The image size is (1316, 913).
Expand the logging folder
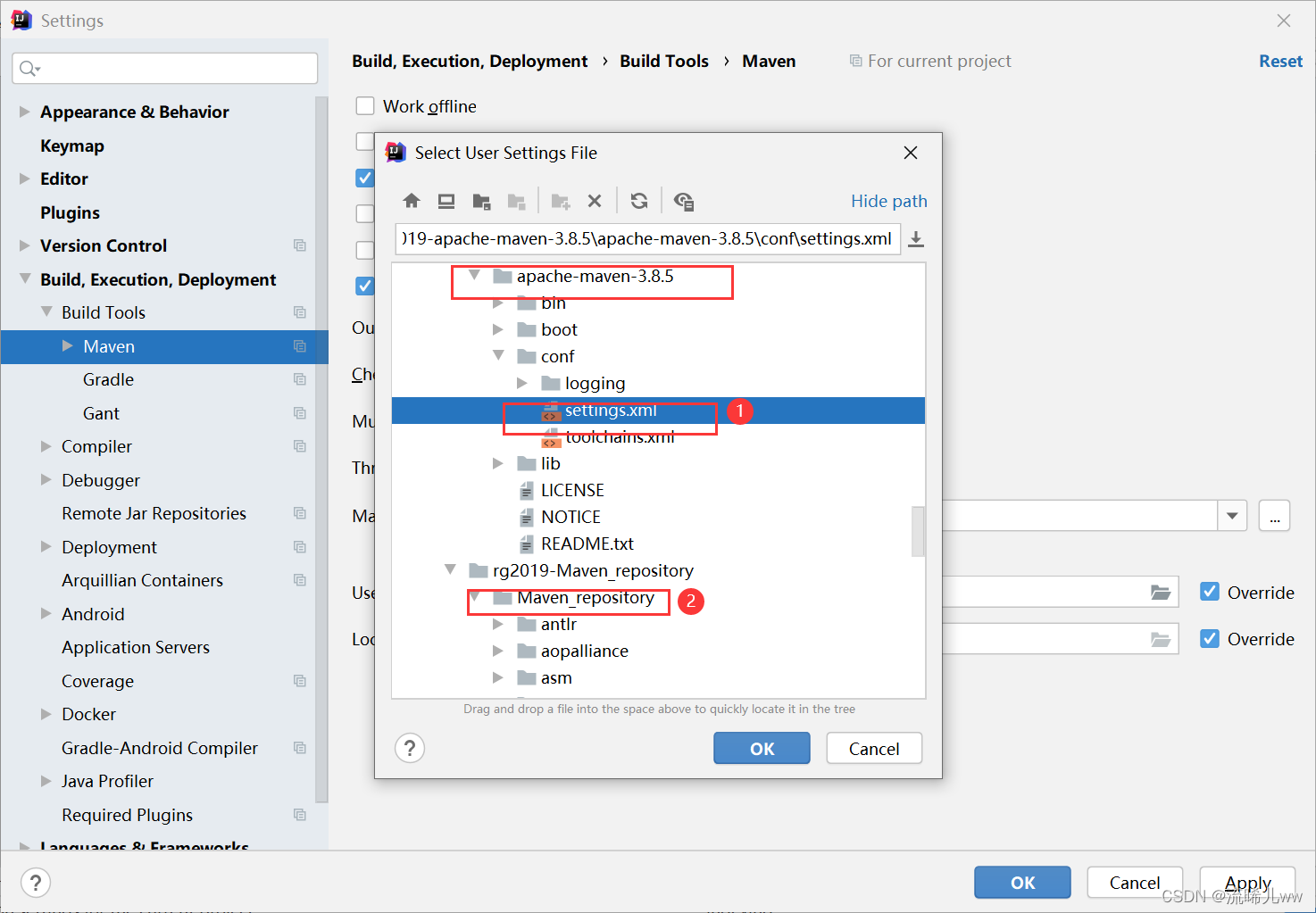click(522, 383)
